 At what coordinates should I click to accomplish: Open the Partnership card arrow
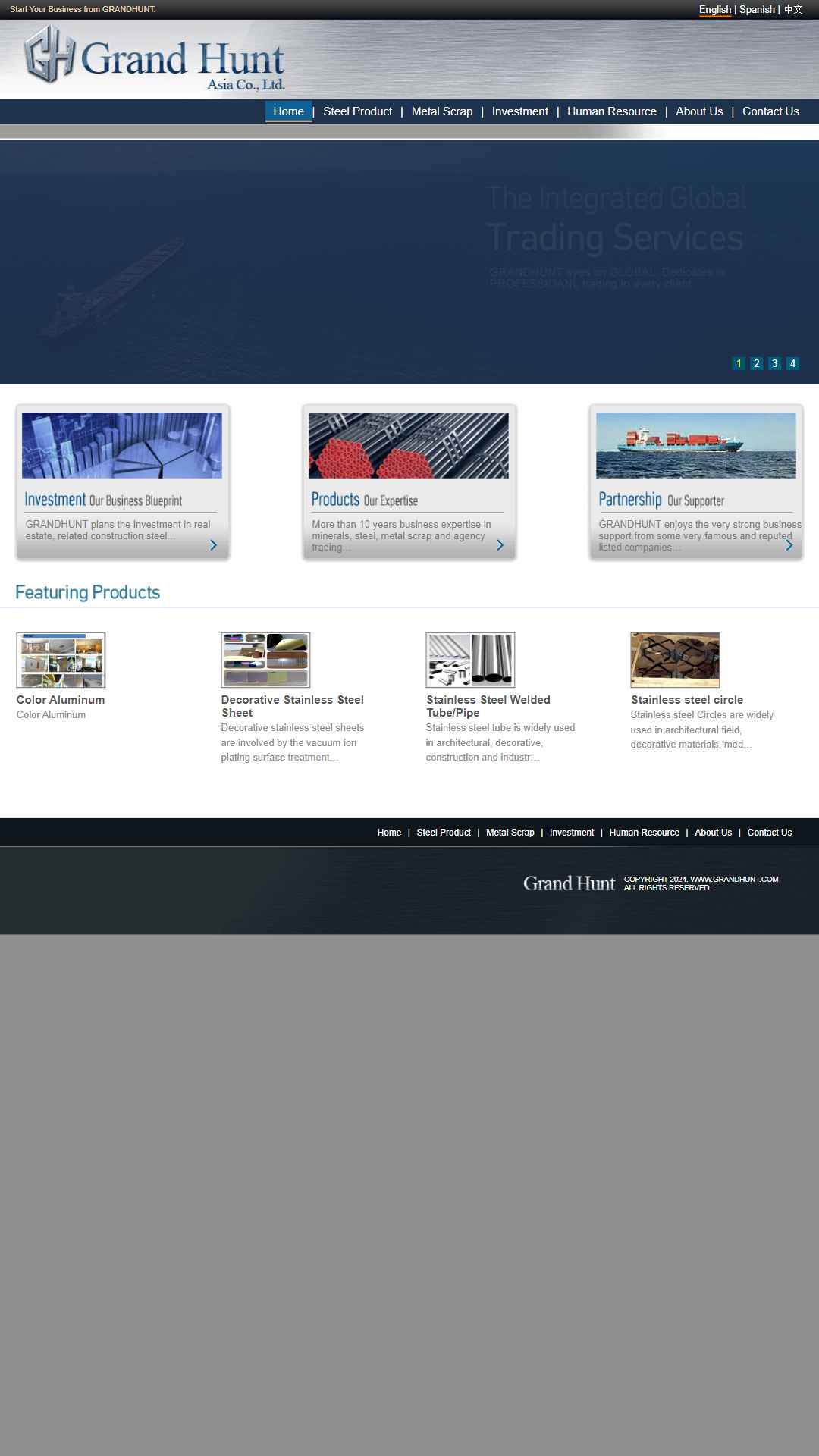click(789, 545)
